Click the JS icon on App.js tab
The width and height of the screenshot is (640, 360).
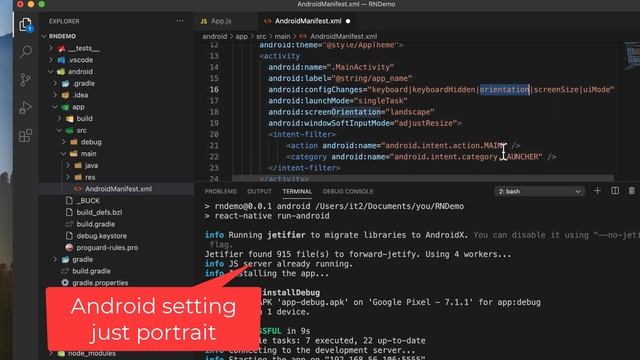pyautogui.click(x=204, y=21)
